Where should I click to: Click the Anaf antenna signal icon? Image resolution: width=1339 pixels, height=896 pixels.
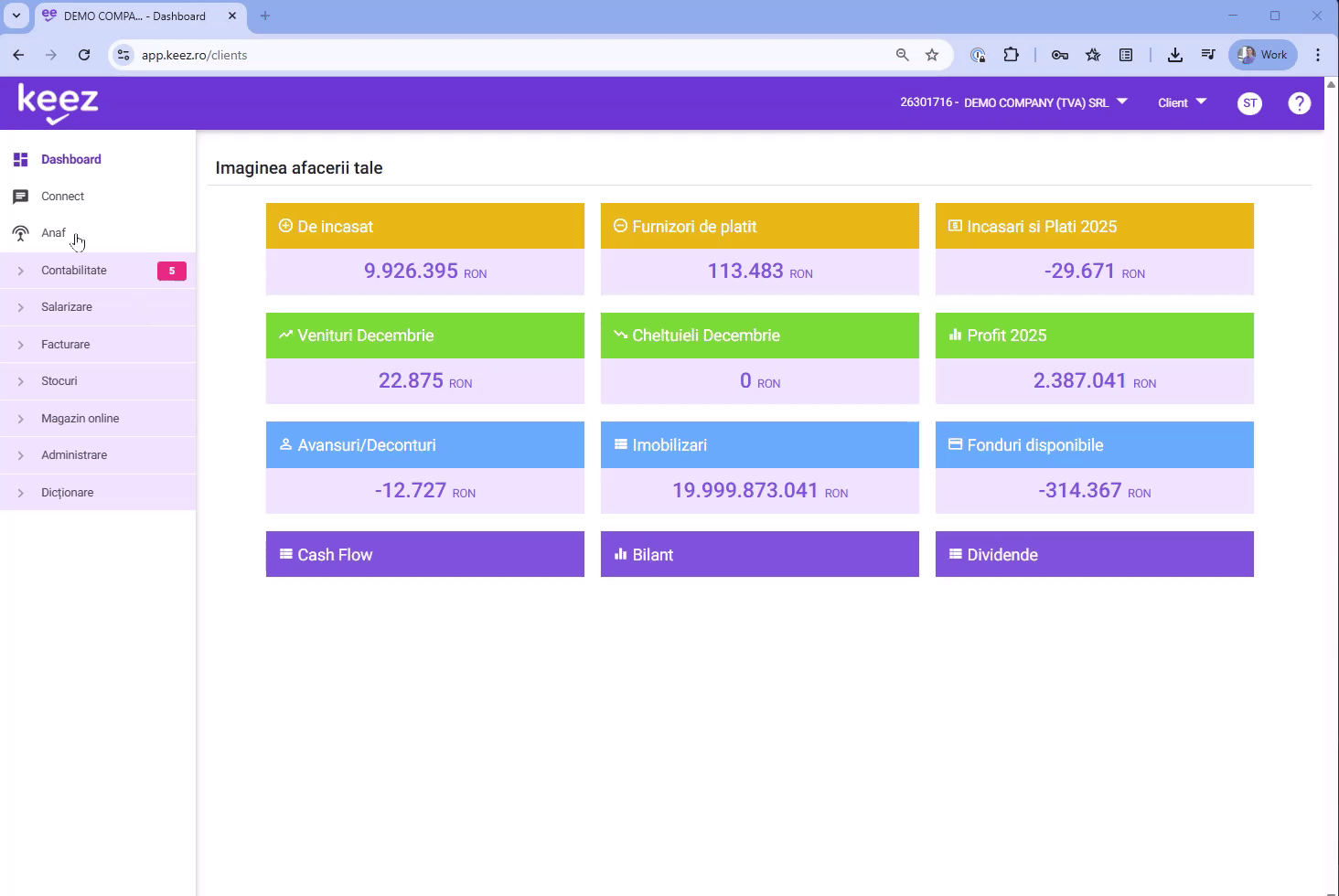(x=20, y=234)
